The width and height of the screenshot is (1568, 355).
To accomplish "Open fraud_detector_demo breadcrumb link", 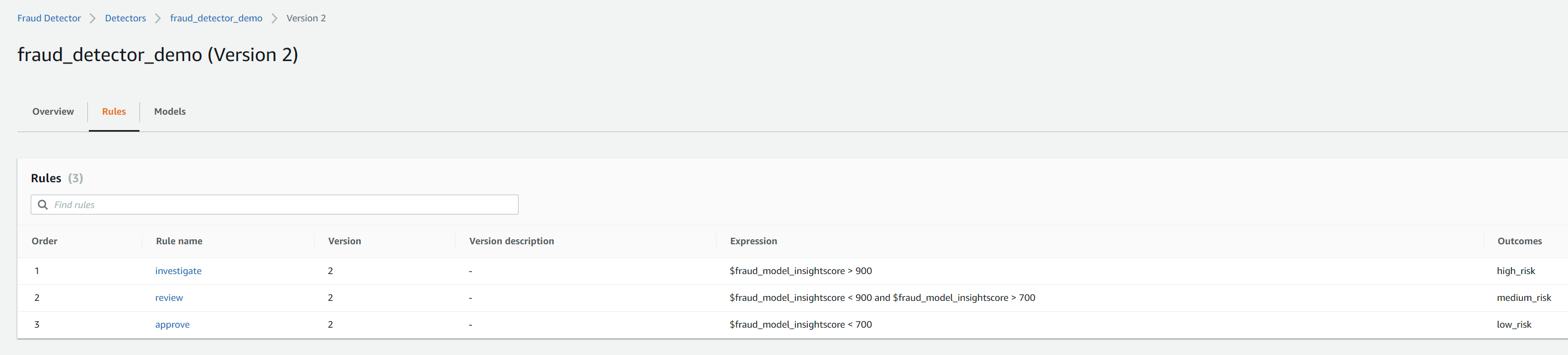I will pos(216,18).
